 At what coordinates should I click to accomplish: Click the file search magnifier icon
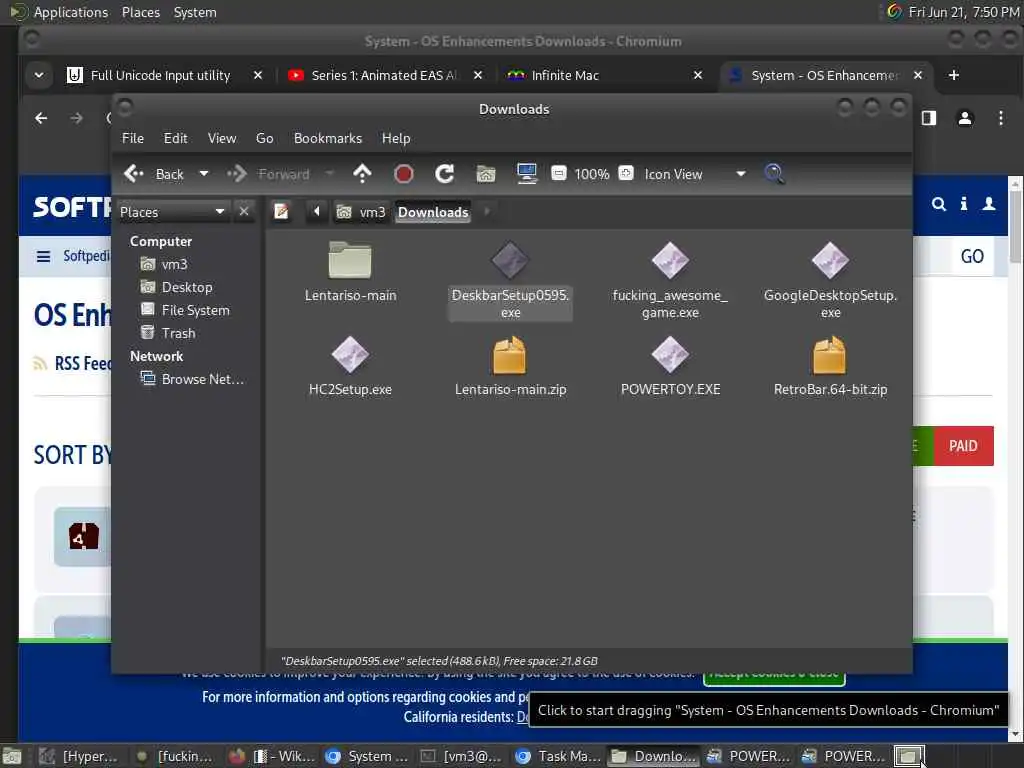point(774,174)
